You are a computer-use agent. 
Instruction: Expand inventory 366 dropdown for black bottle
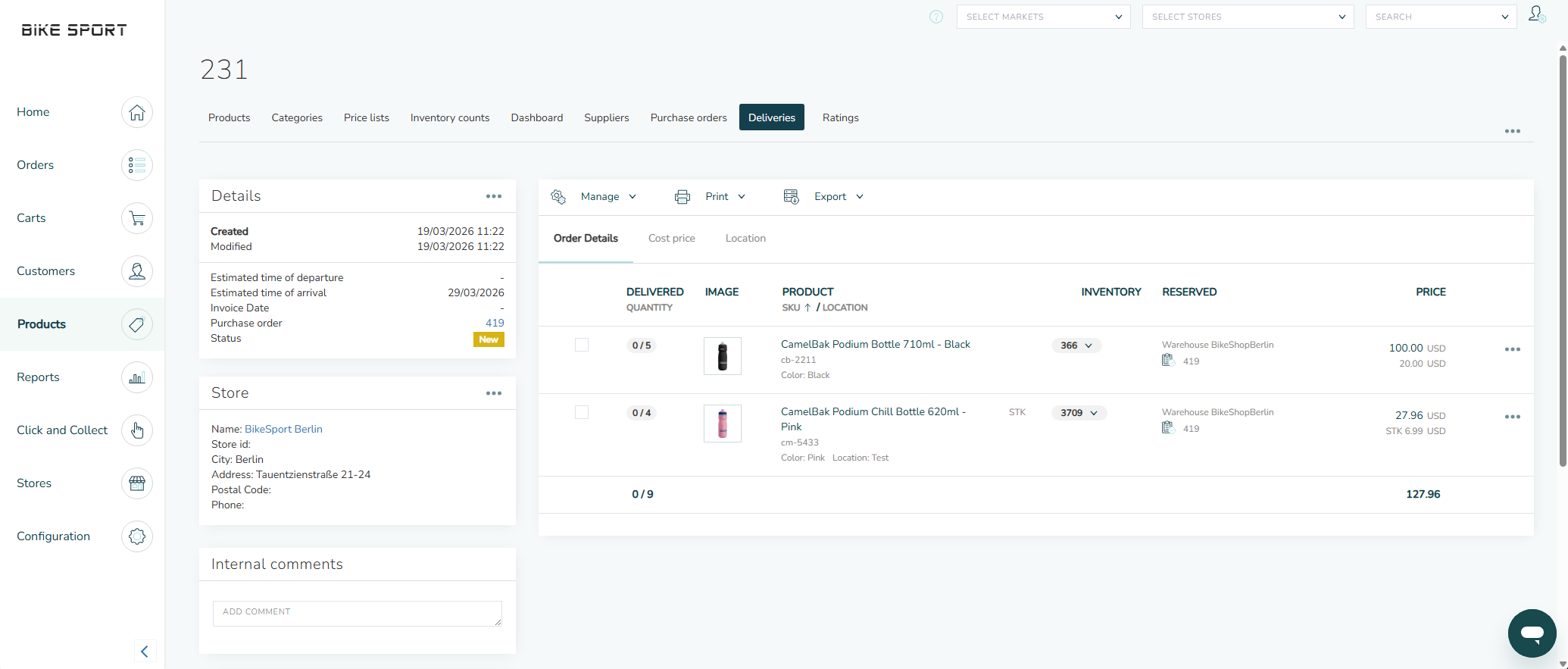[x=1076, y=345]
